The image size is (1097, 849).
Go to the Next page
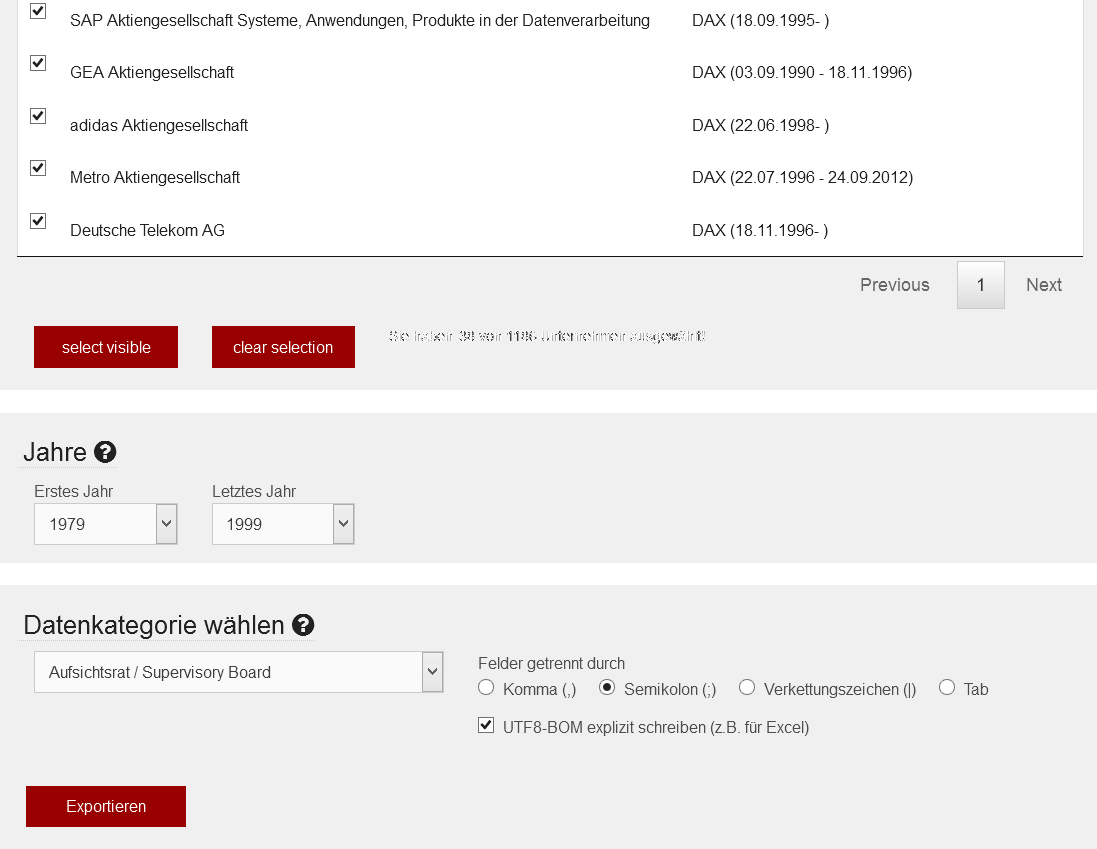pyautogui.click(x=1044, y=285)
